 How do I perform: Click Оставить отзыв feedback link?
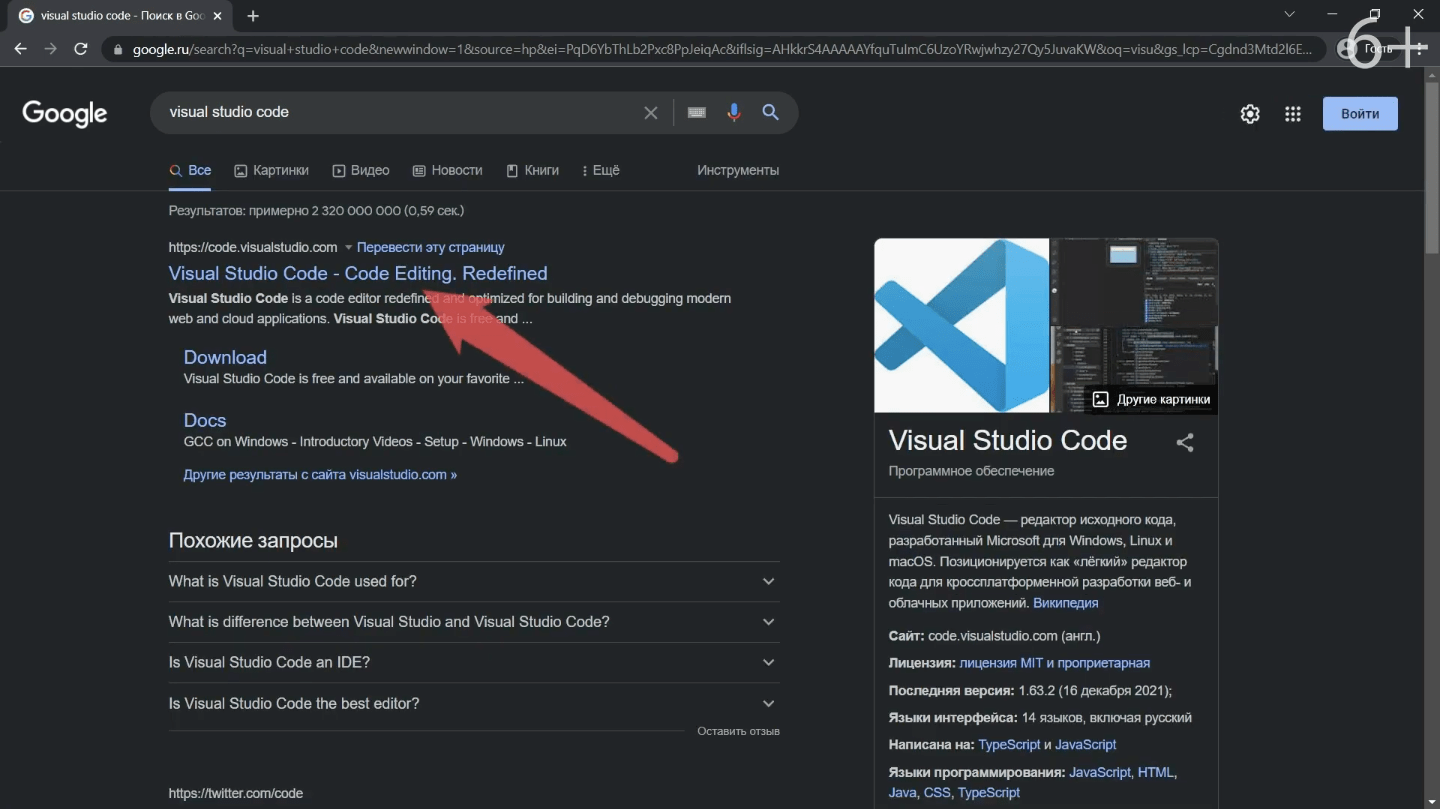click(x=738, y=731)
